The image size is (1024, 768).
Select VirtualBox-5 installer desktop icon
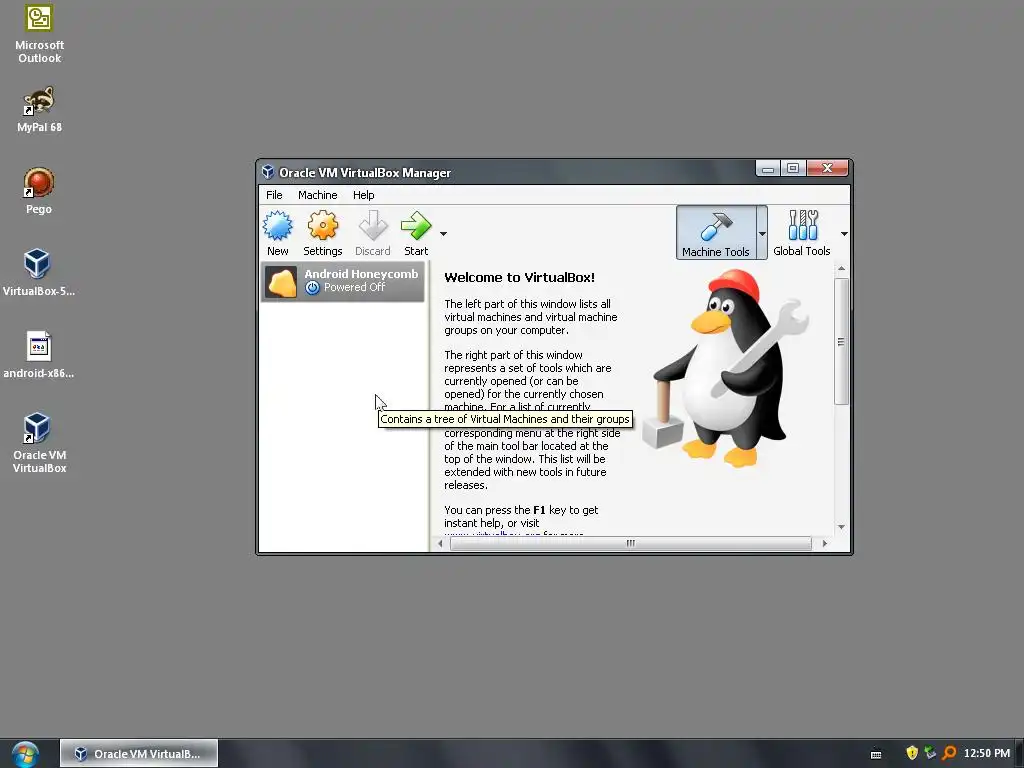(x=39, y=272)
